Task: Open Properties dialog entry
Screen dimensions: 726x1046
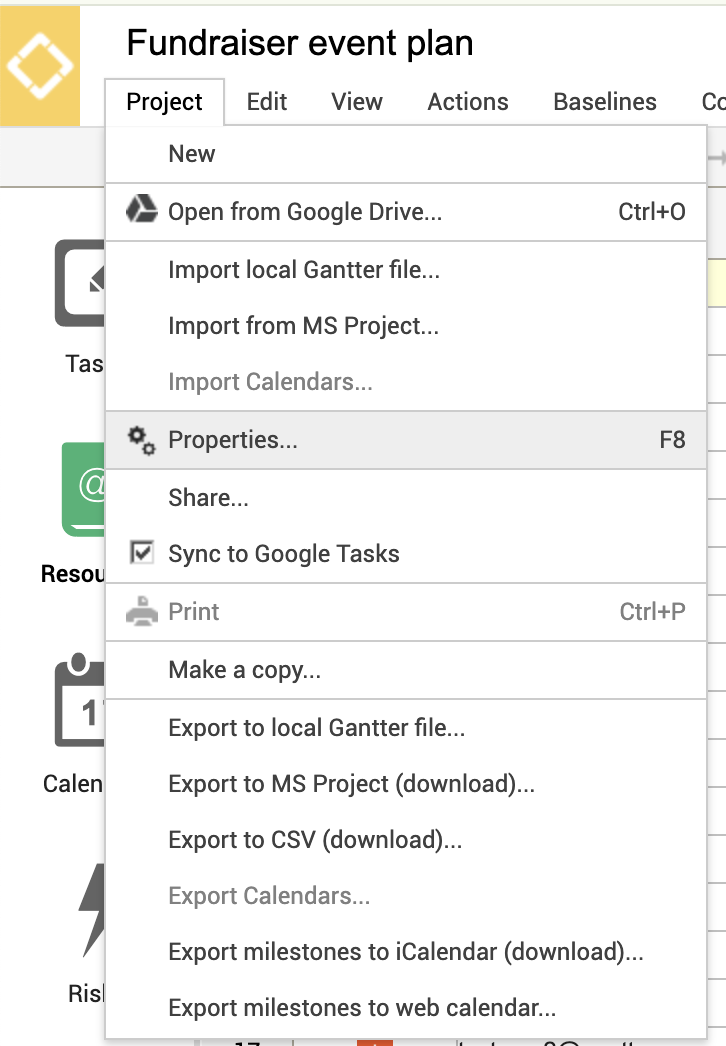Action: [x=406, y=440]
